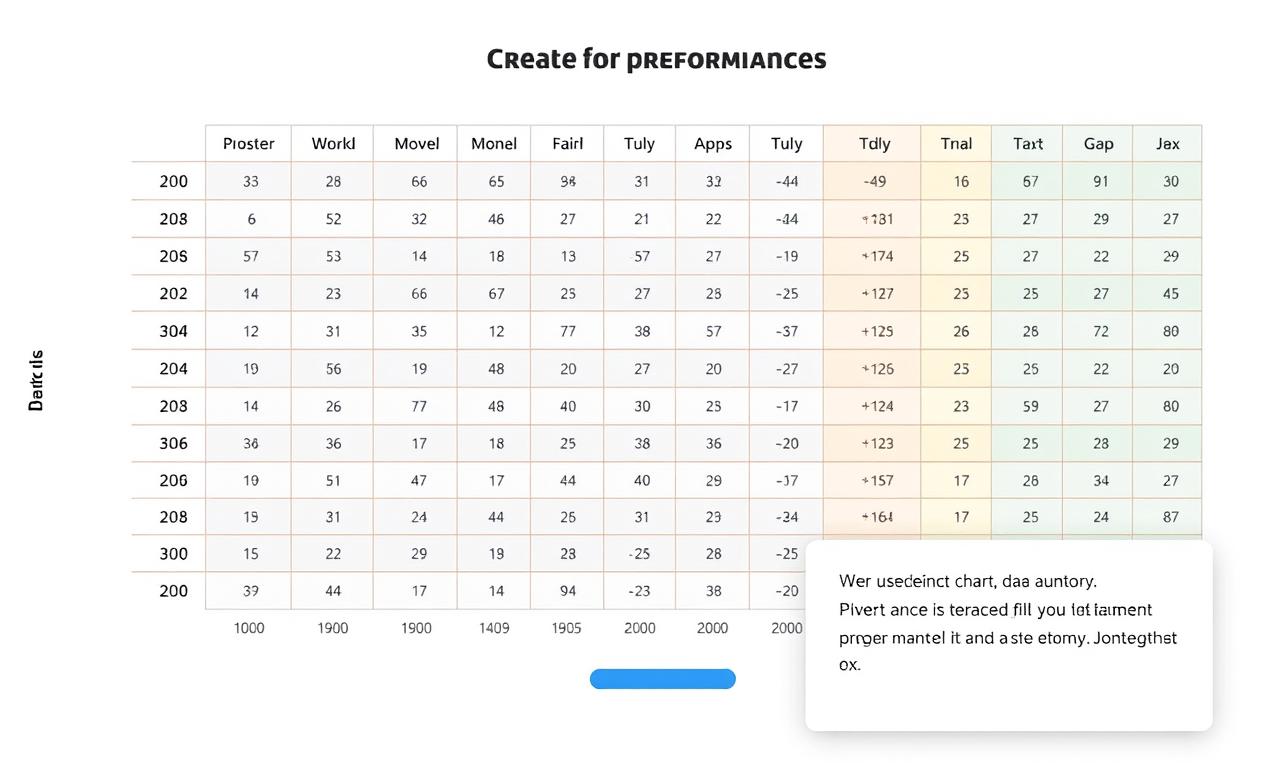Click the row labeled 306
Screen dimensions: 1280x768
[x=173, y=443]
